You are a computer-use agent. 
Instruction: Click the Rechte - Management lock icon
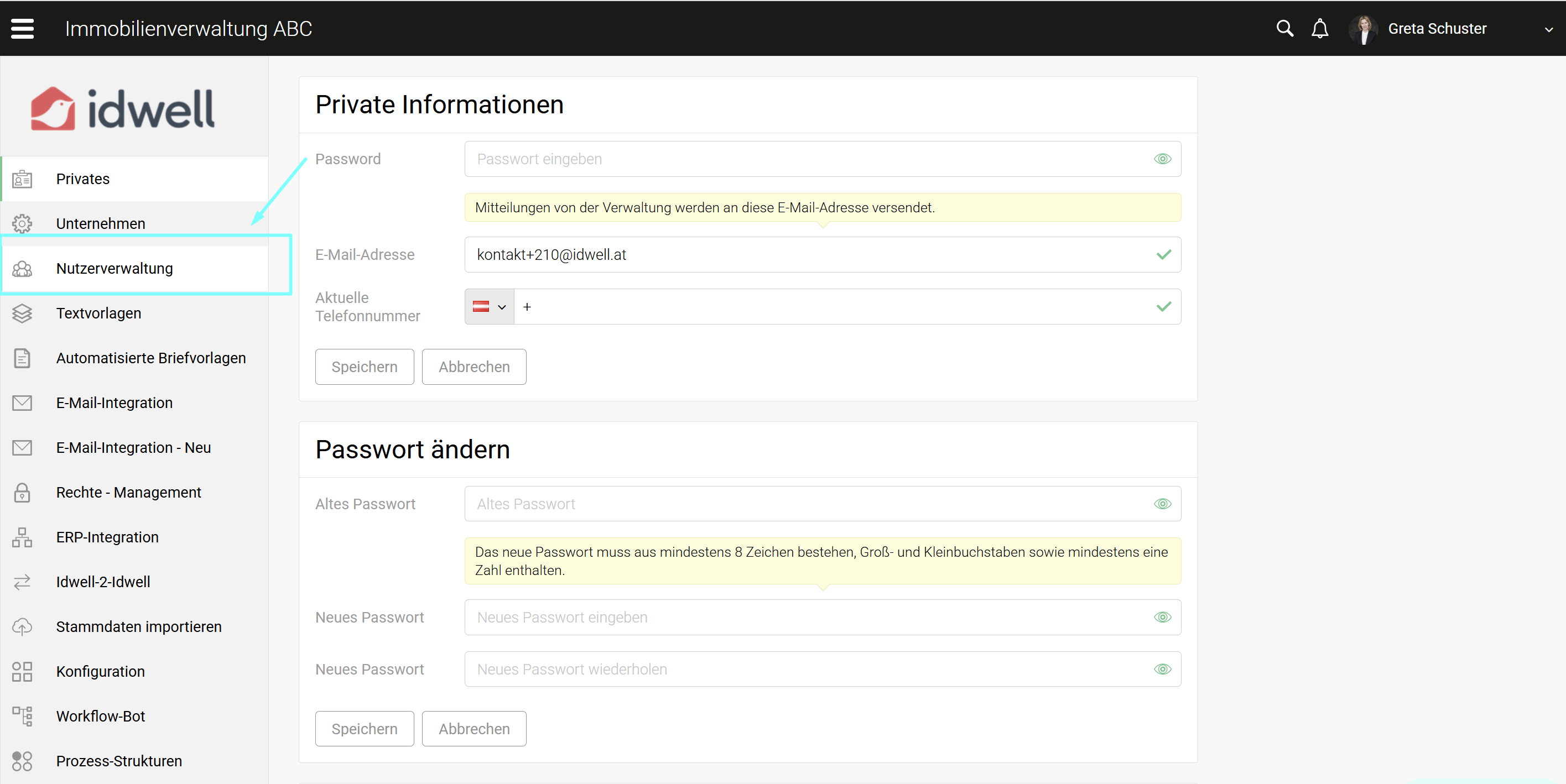pyautogui.click(x=22, y=492)
